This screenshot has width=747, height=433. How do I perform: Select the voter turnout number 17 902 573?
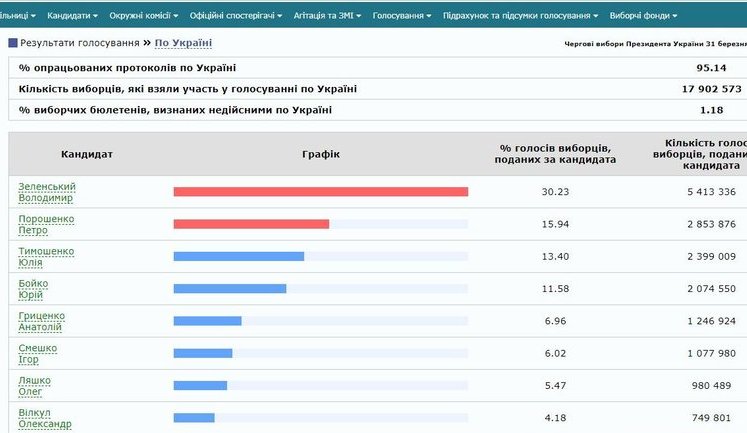pyautogui.click(x=711, y=89)
